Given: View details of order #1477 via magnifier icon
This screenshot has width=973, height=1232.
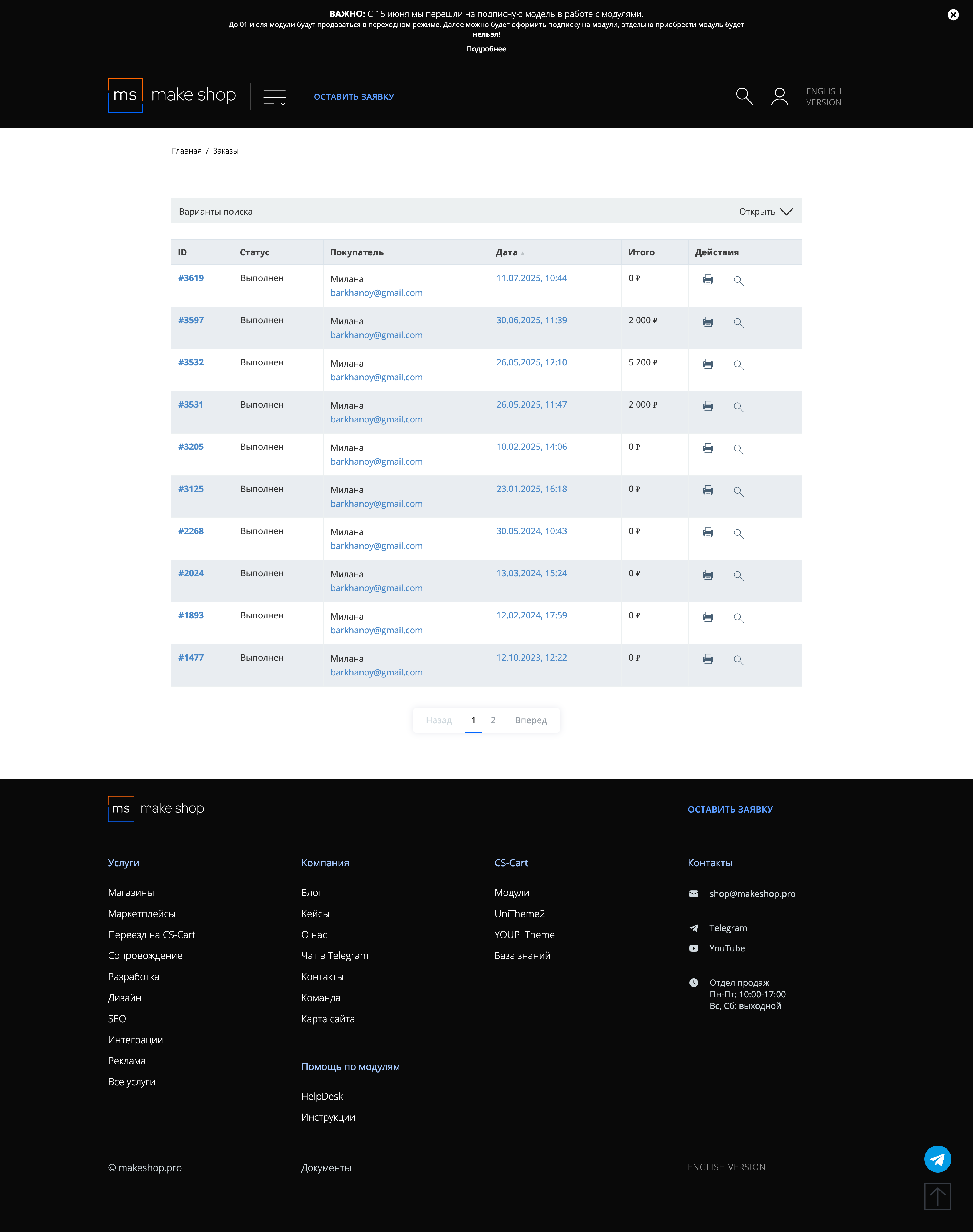Looking at the screenshot, I should pos(738,660).
